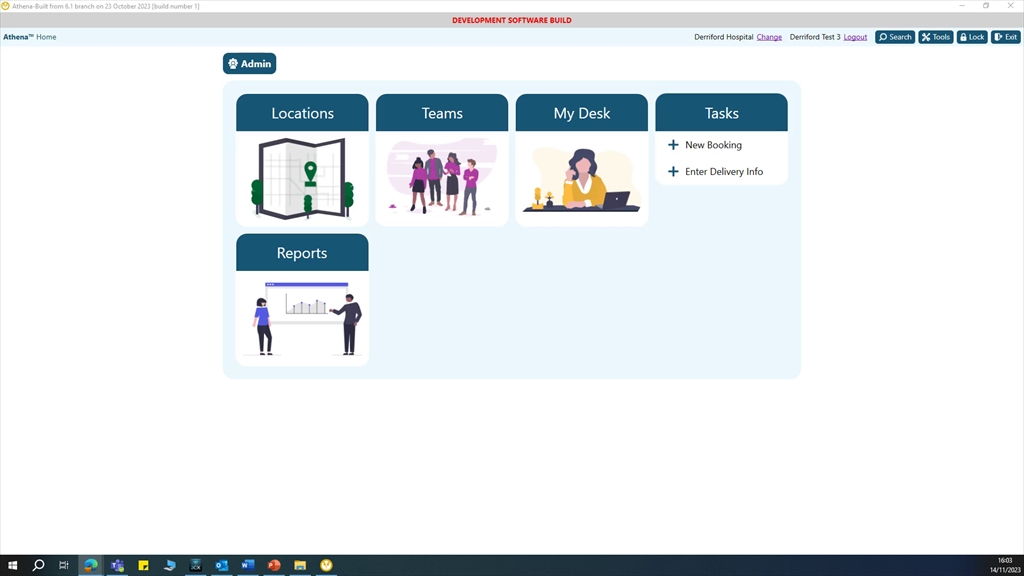
Task: Click the Locations map illustration
Action: (x=302, y=178)
